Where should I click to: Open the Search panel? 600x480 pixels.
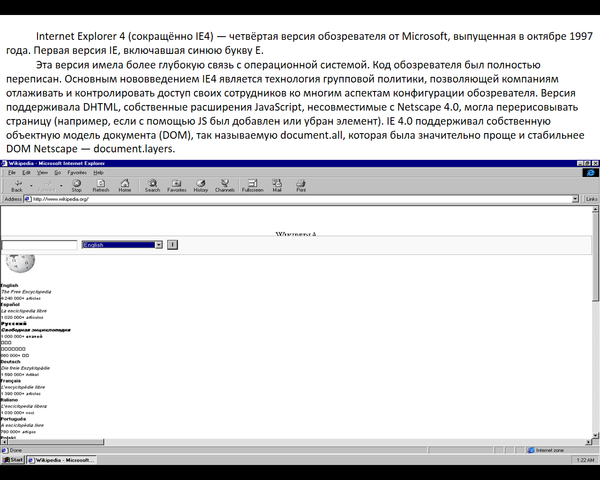(x=152, y=186)
